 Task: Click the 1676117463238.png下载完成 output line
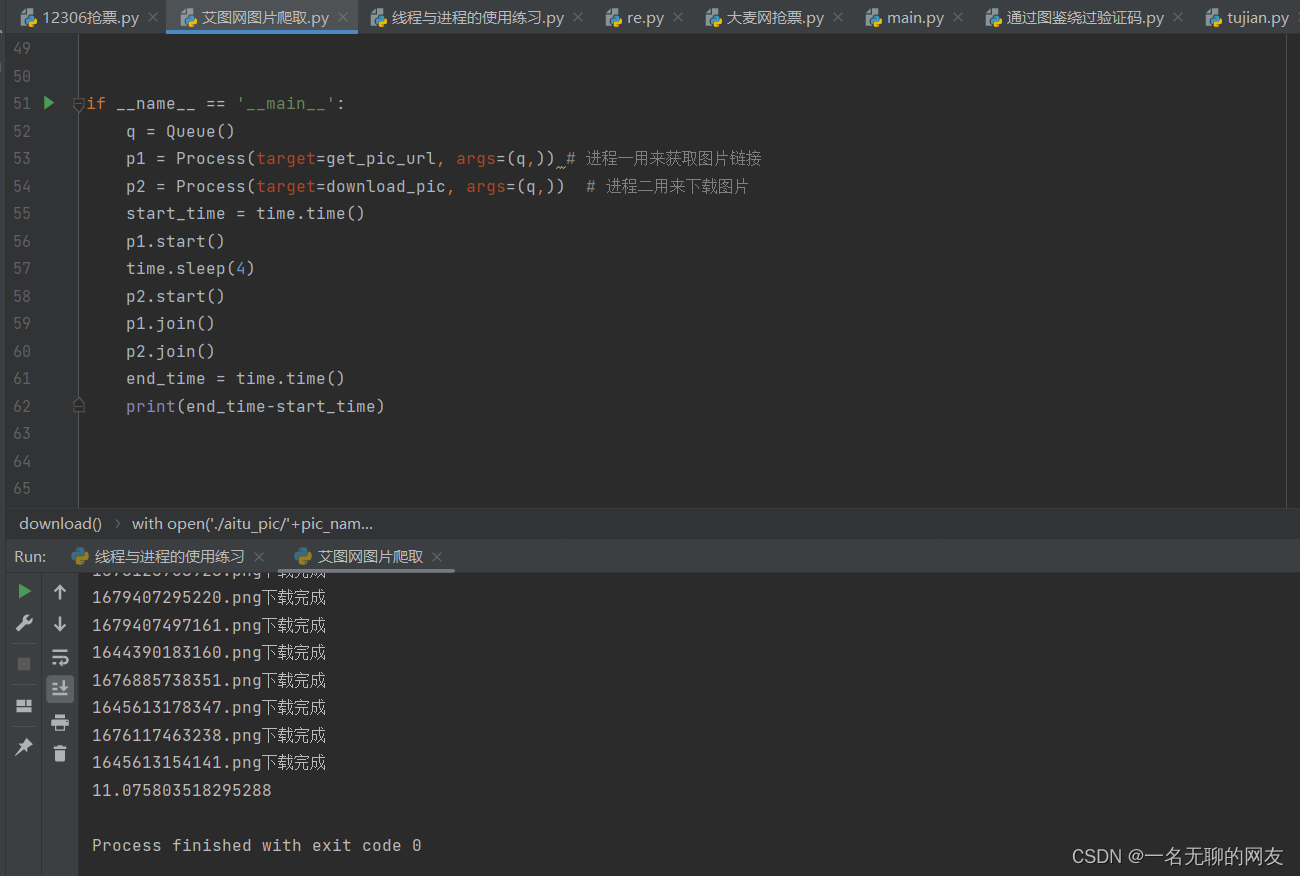pyautogui.click(x=209, y=736)
